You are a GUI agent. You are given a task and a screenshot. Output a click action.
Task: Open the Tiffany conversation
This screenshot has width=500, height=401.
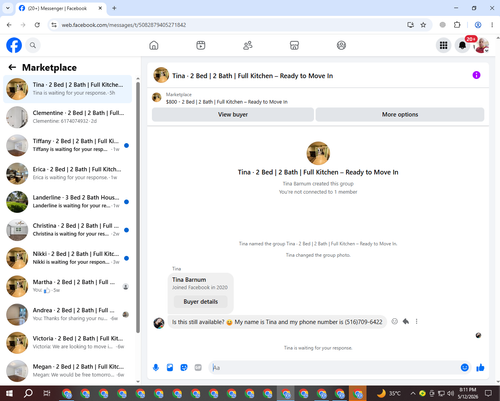[68, 145]
